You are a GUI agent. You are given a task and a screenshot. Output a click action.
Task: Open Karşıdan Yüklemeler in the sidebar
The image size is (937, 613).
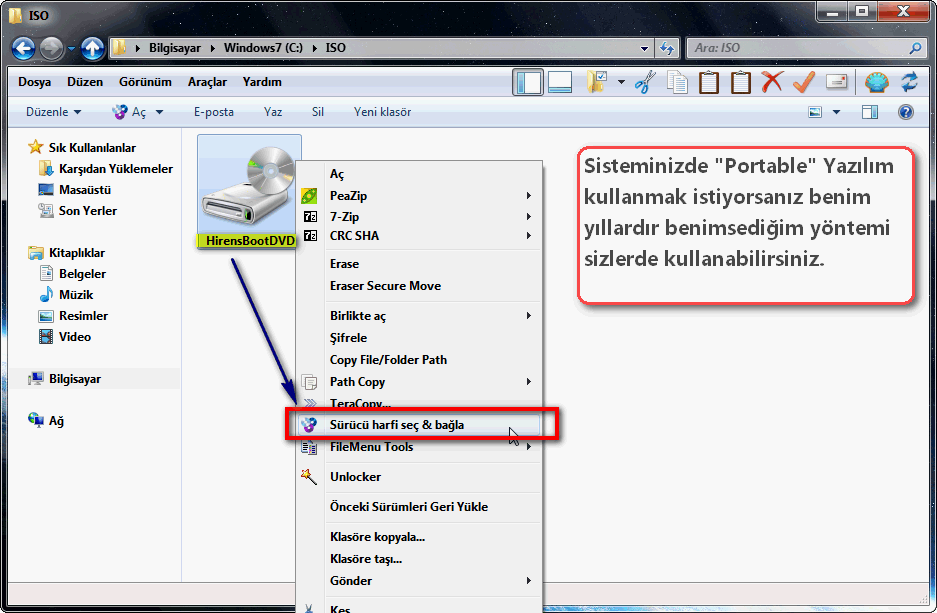[x=116, y=169]
